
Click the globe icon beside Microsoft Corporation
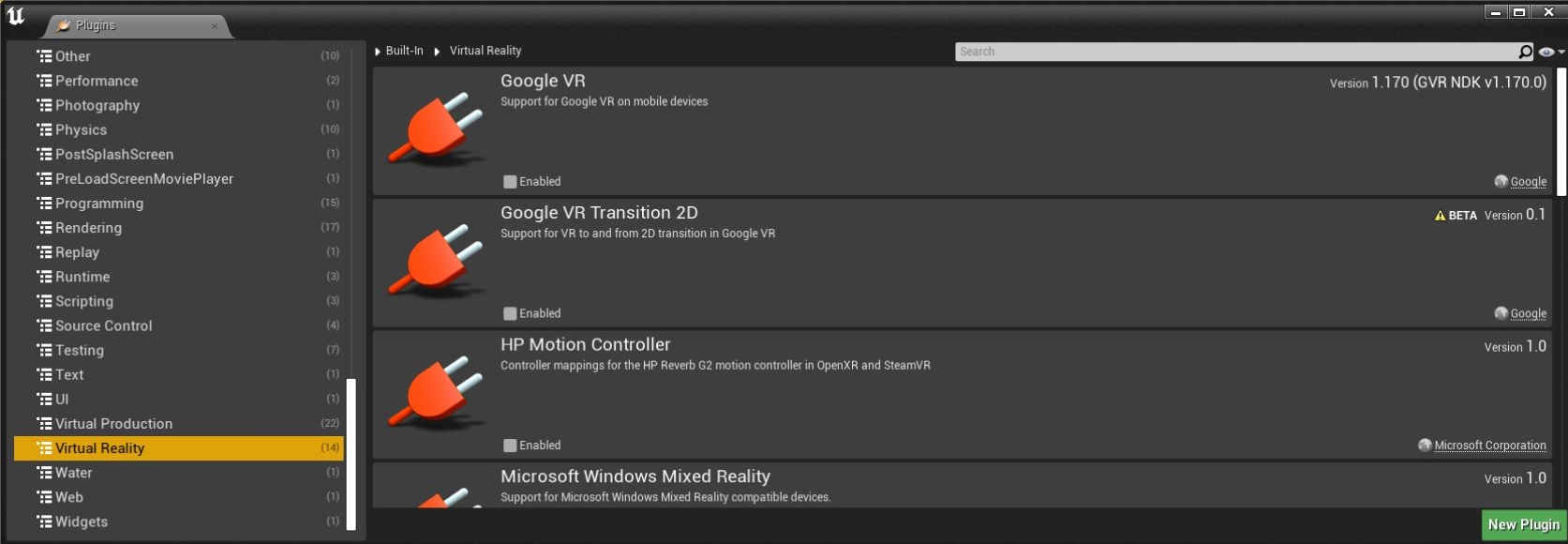tap(1425, 446)
